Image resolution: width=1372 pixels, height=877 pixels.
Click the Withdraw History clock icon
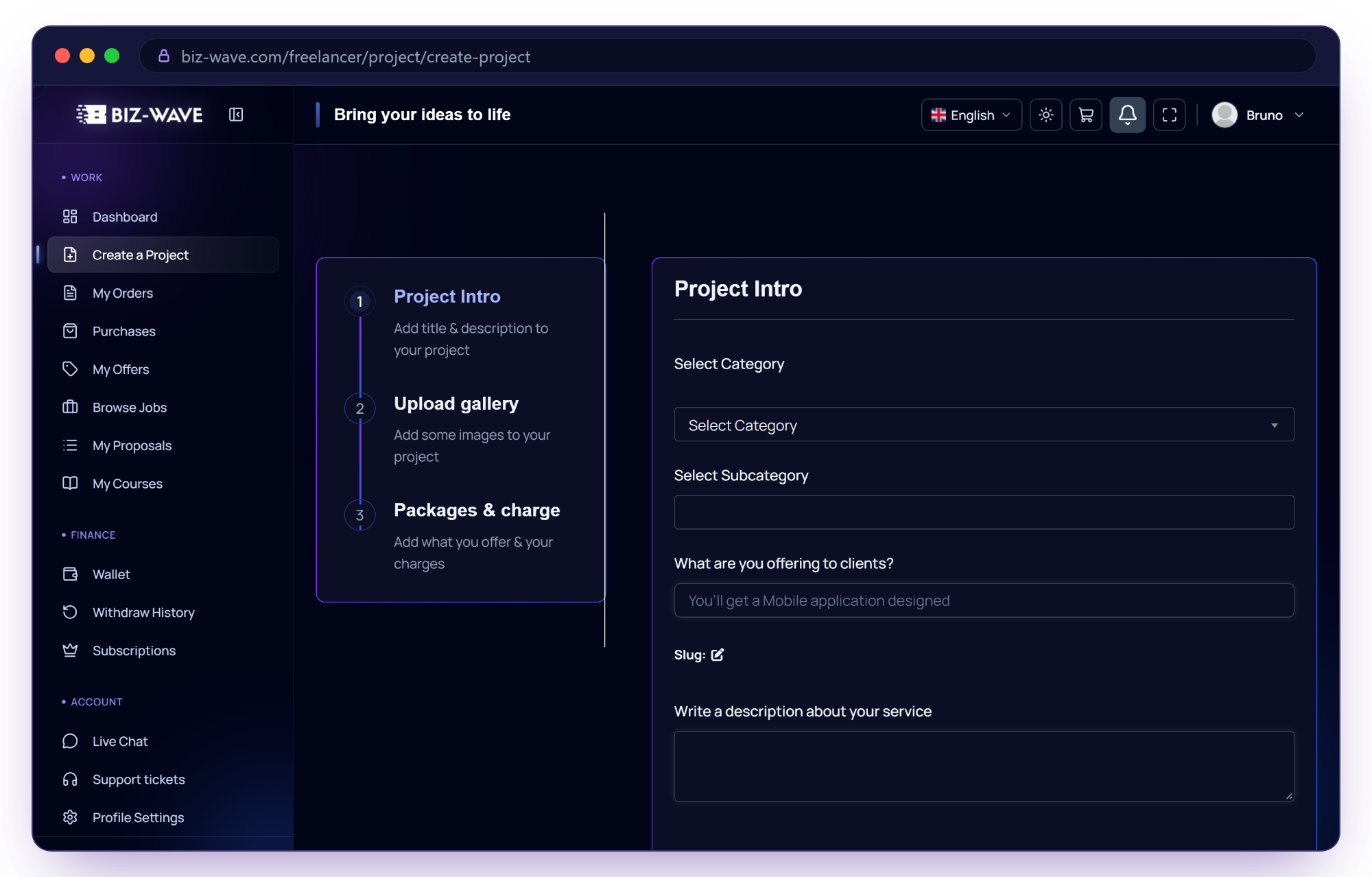coord(70,612)
